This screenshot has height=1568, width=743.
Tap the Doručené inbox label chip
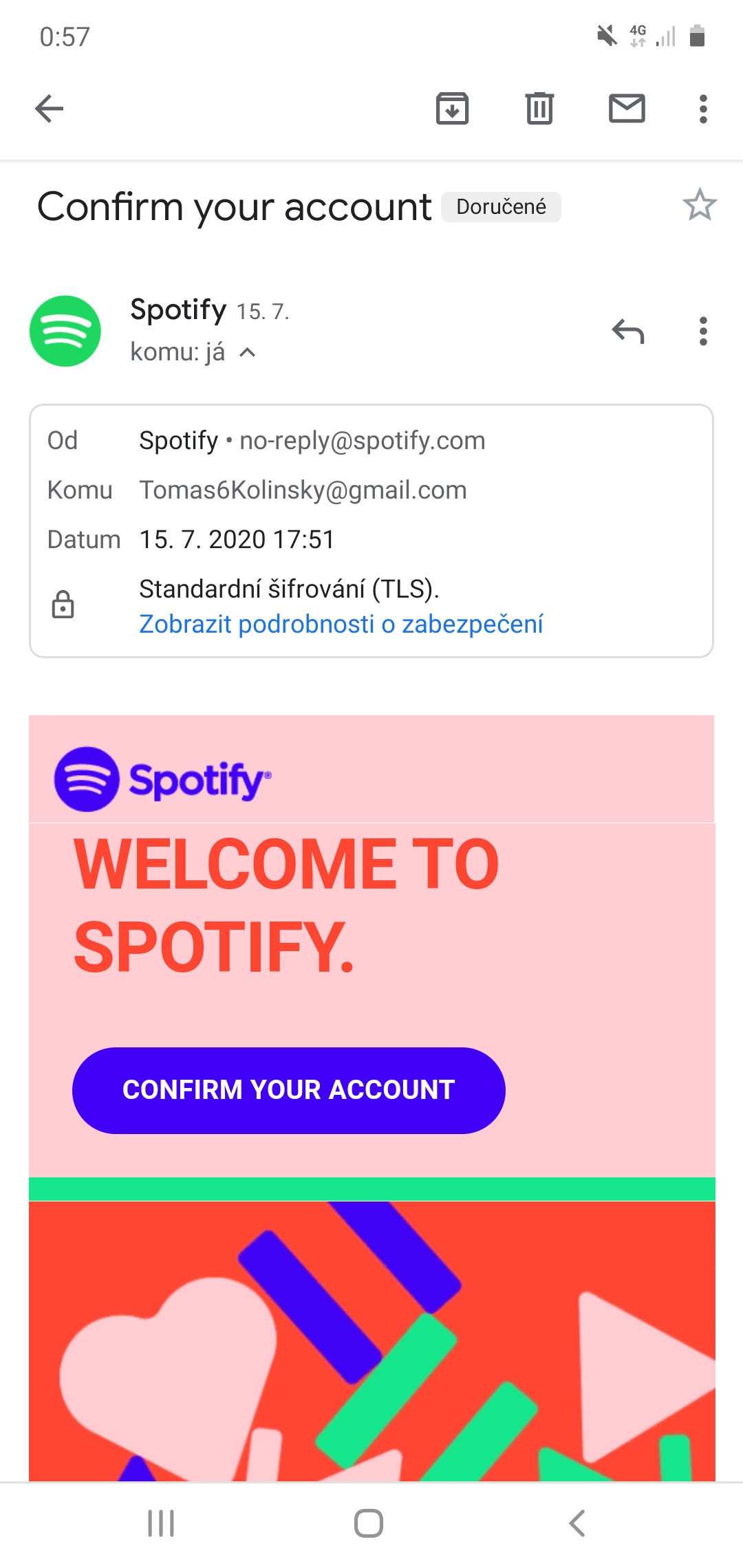tap(501, 206)
